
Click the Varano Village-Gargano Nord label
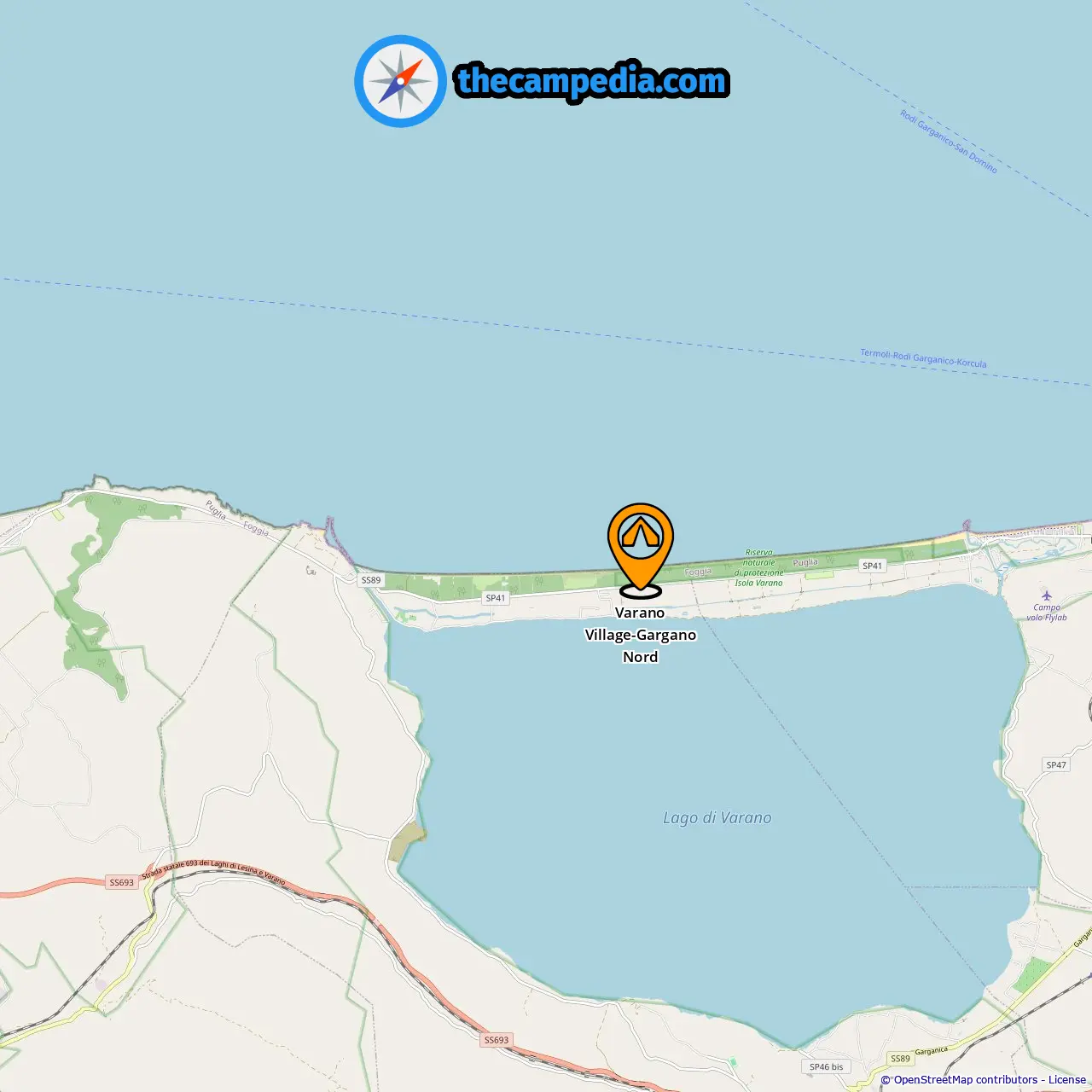coord(641,635)
